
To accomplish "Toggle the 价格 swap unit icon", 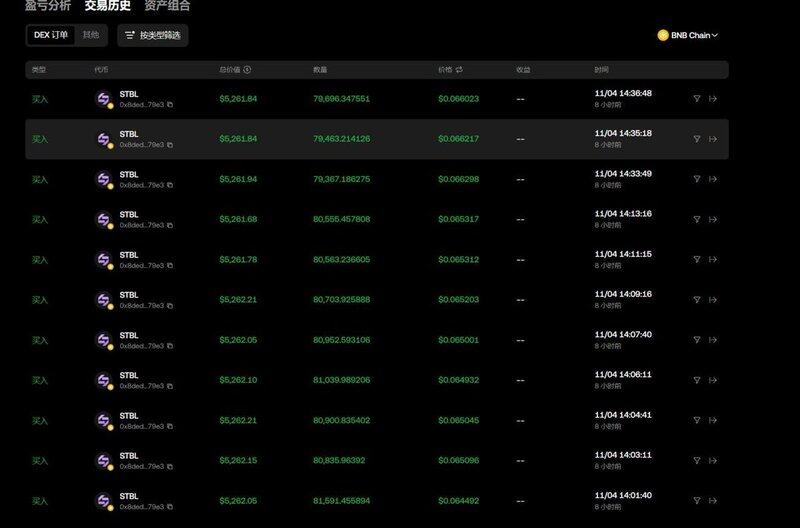I will (x=459, y=70).
